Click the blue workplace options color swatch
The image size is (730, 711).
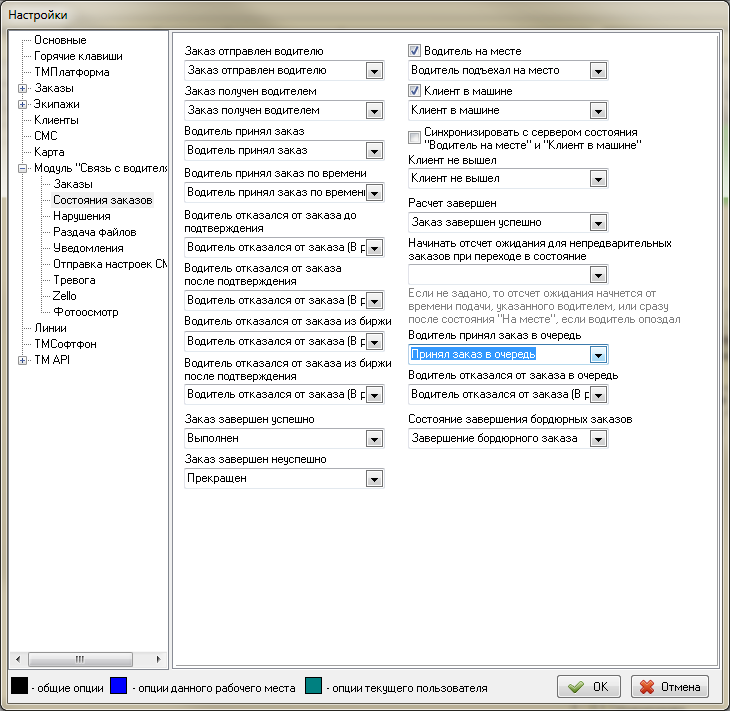tap(120, 687)
